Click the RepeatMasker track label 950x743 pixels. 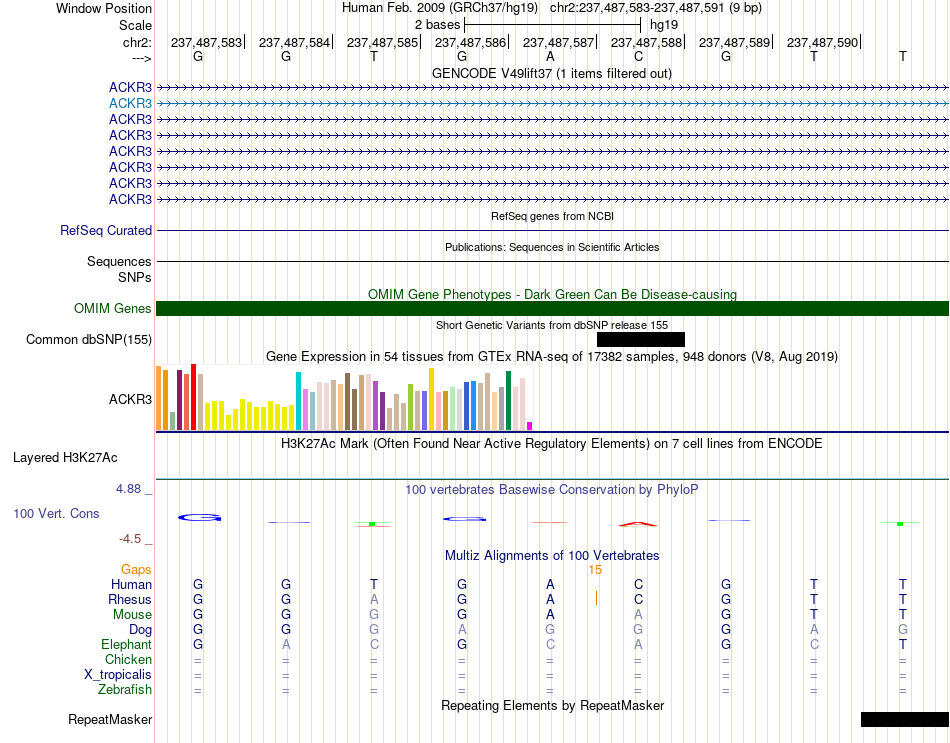point(110,719)
